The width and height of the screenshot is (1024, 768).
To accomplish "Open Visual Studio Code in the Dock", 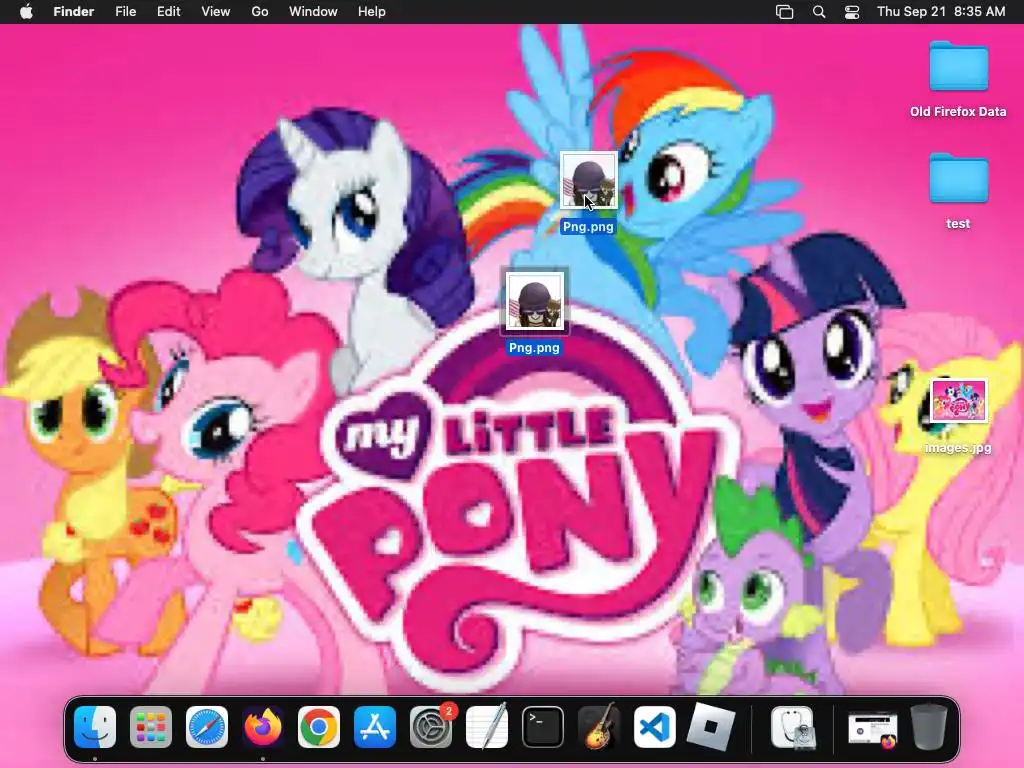I will (654, 727).
